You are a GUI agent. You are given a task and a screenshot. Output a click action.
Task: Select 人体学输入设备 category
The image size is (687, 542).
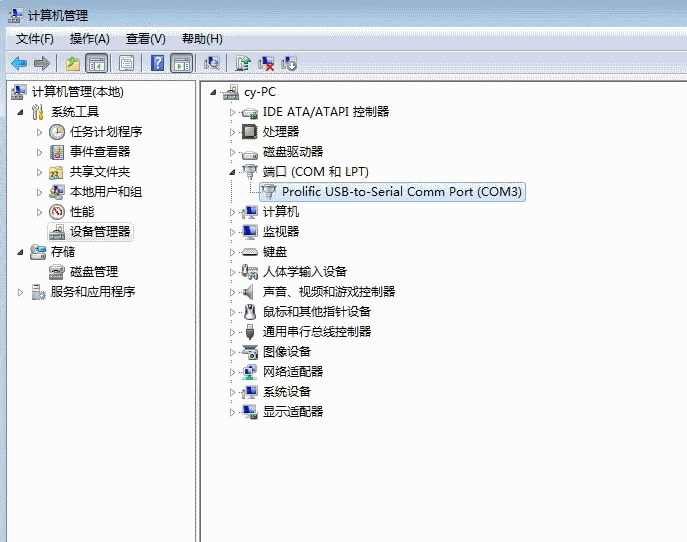click(305, 272)
